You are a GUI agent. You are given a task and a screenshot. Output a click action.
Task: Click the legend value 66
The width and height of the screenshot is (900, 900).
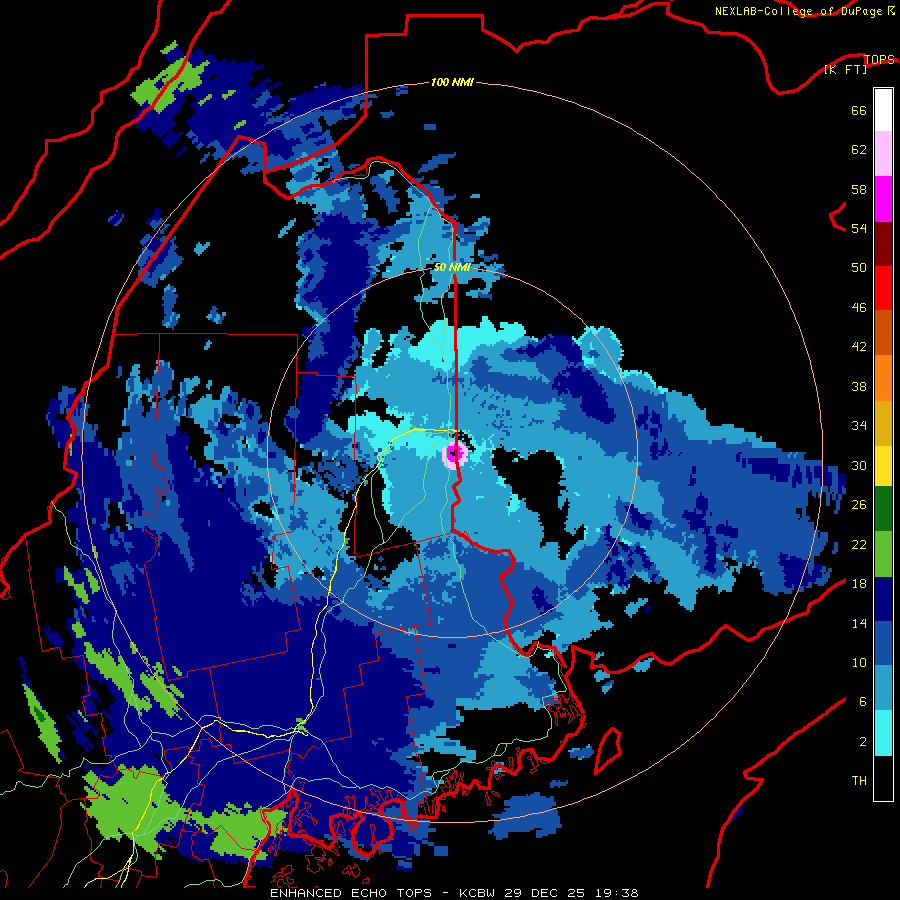click(x=859, y=111)
